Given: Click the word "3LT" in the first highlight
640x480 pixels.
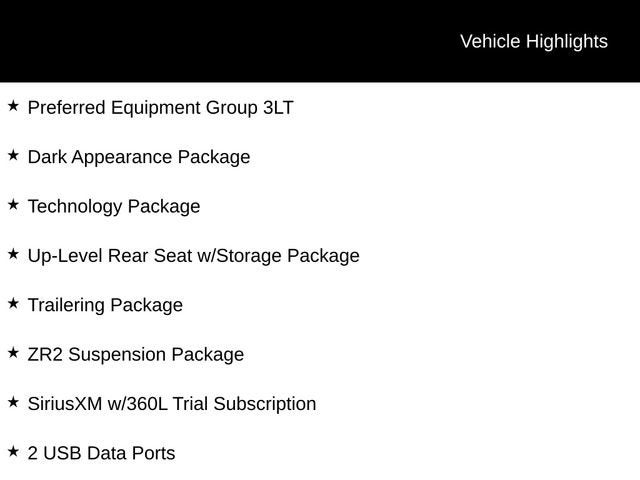Looking at the screenshot, I should click(x=277, y=107).
